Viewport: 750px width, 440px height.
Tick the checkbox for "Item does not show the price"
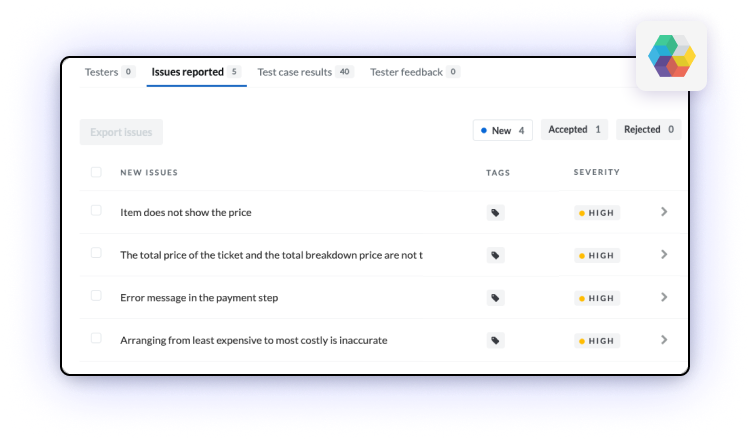pyautogui.click(x=96, y=211)
